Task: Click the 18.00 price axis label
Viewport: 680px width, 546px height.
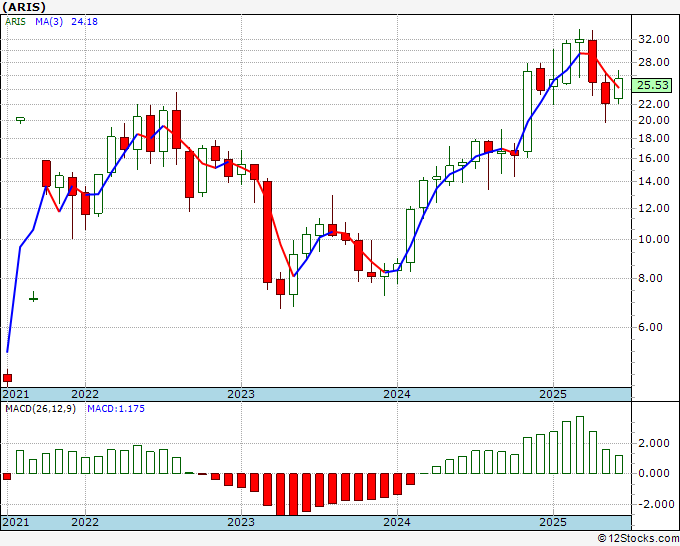Action: pos(654,138)
